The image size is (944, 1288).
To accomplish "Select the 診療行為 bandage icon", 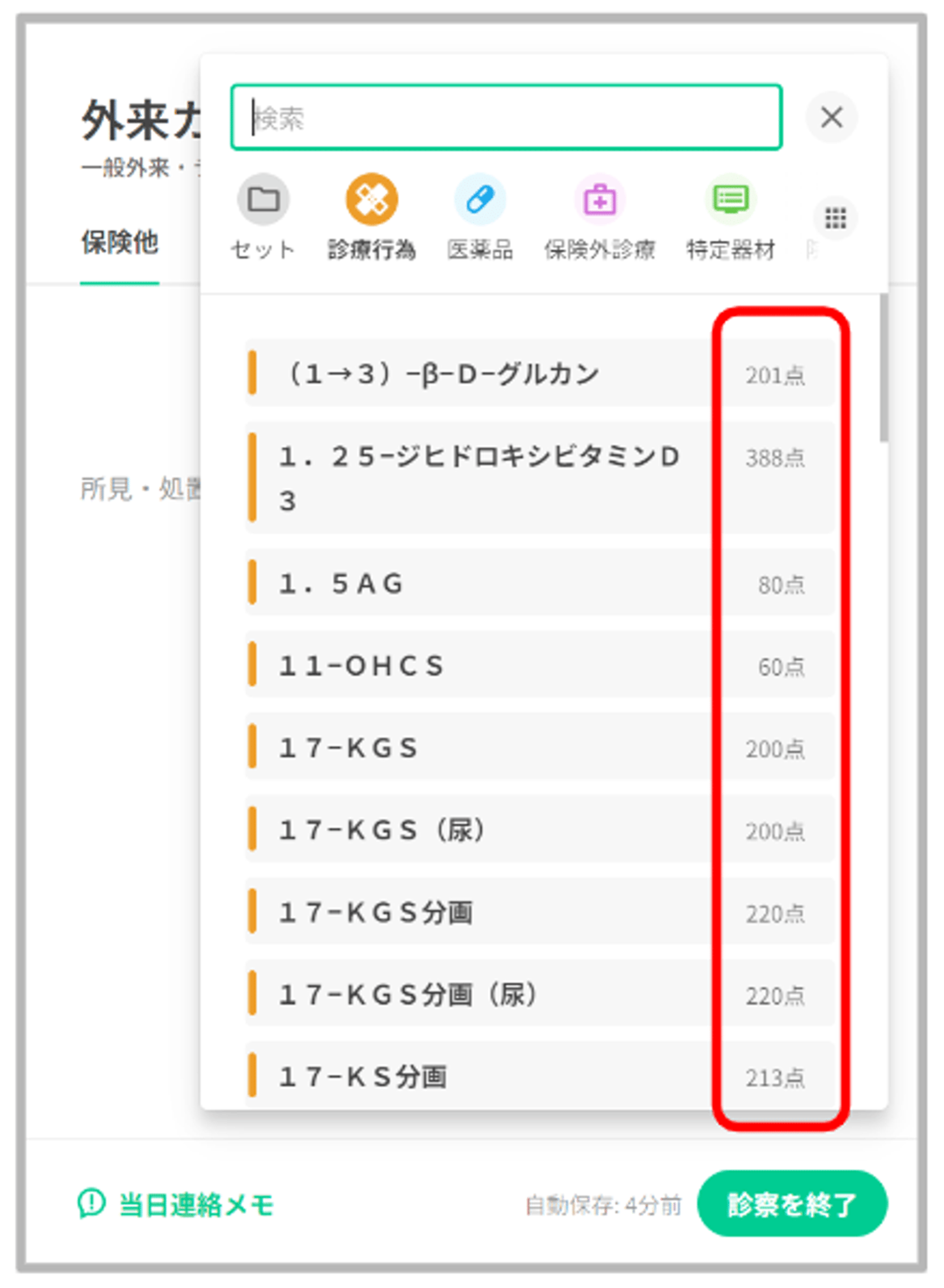I will 371,199.
